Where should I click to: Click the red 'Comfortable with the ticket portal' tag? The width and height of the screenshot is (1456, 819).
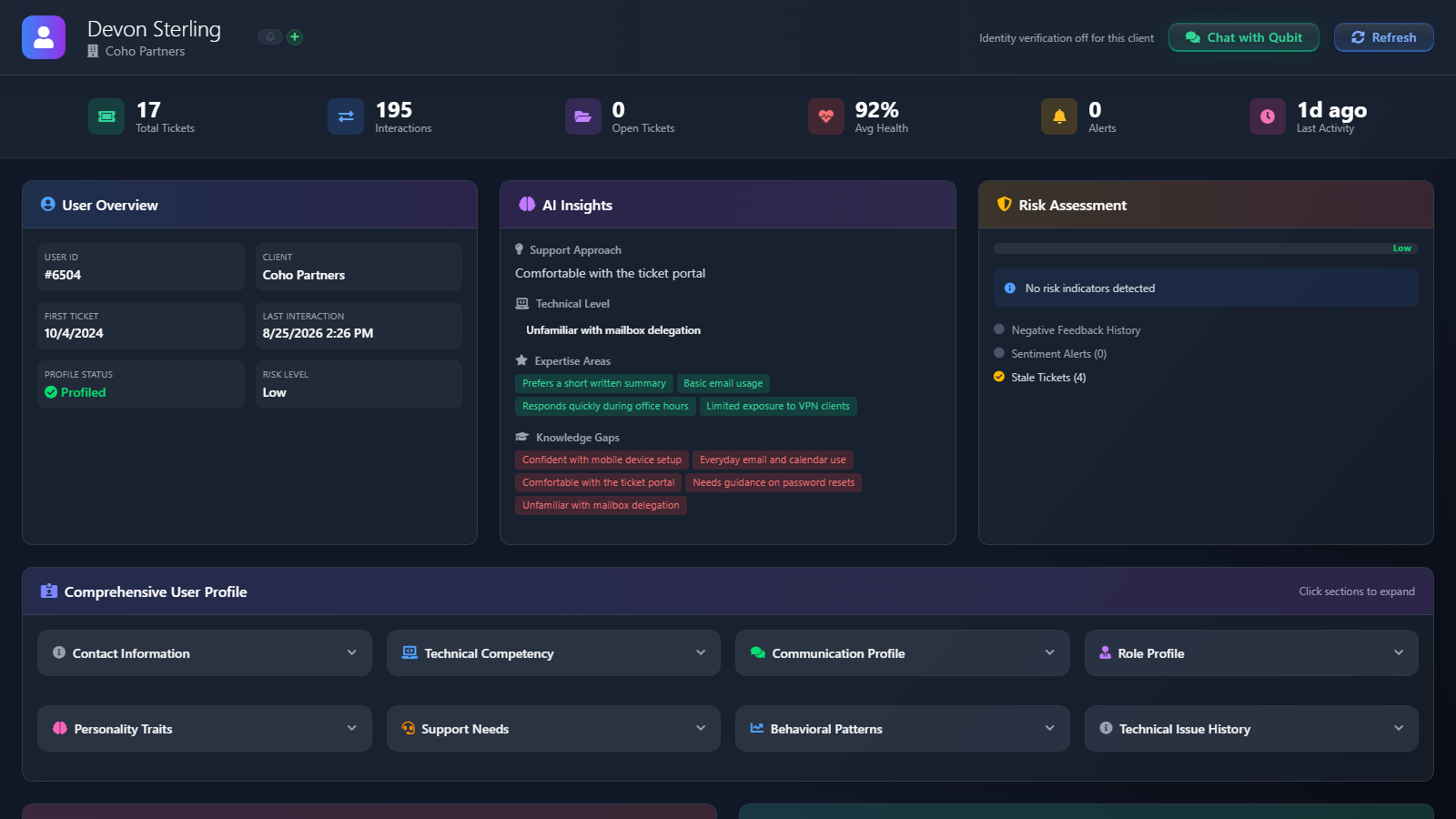[x=599, y=482]
